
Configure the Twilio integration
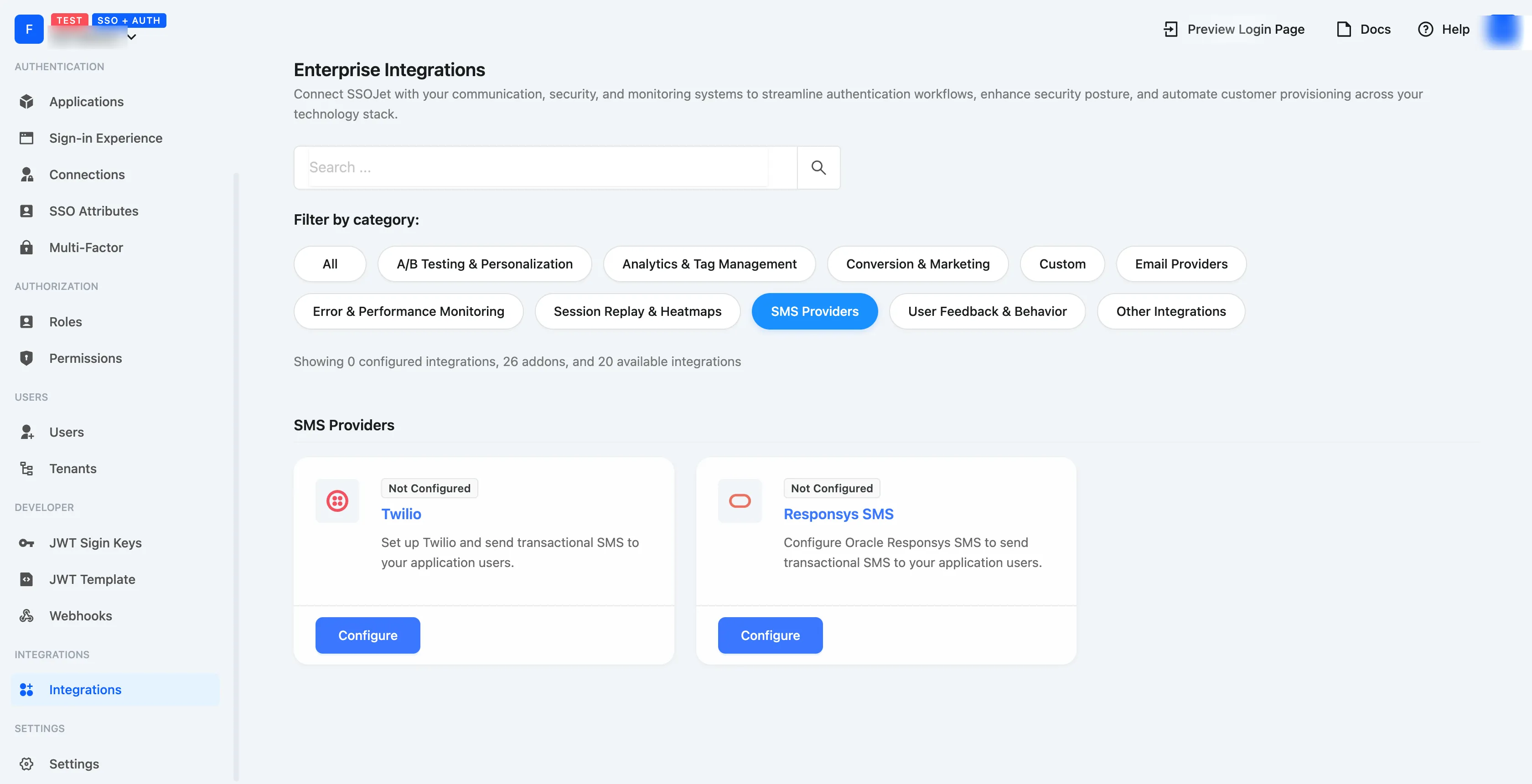(x=367, y=635)
